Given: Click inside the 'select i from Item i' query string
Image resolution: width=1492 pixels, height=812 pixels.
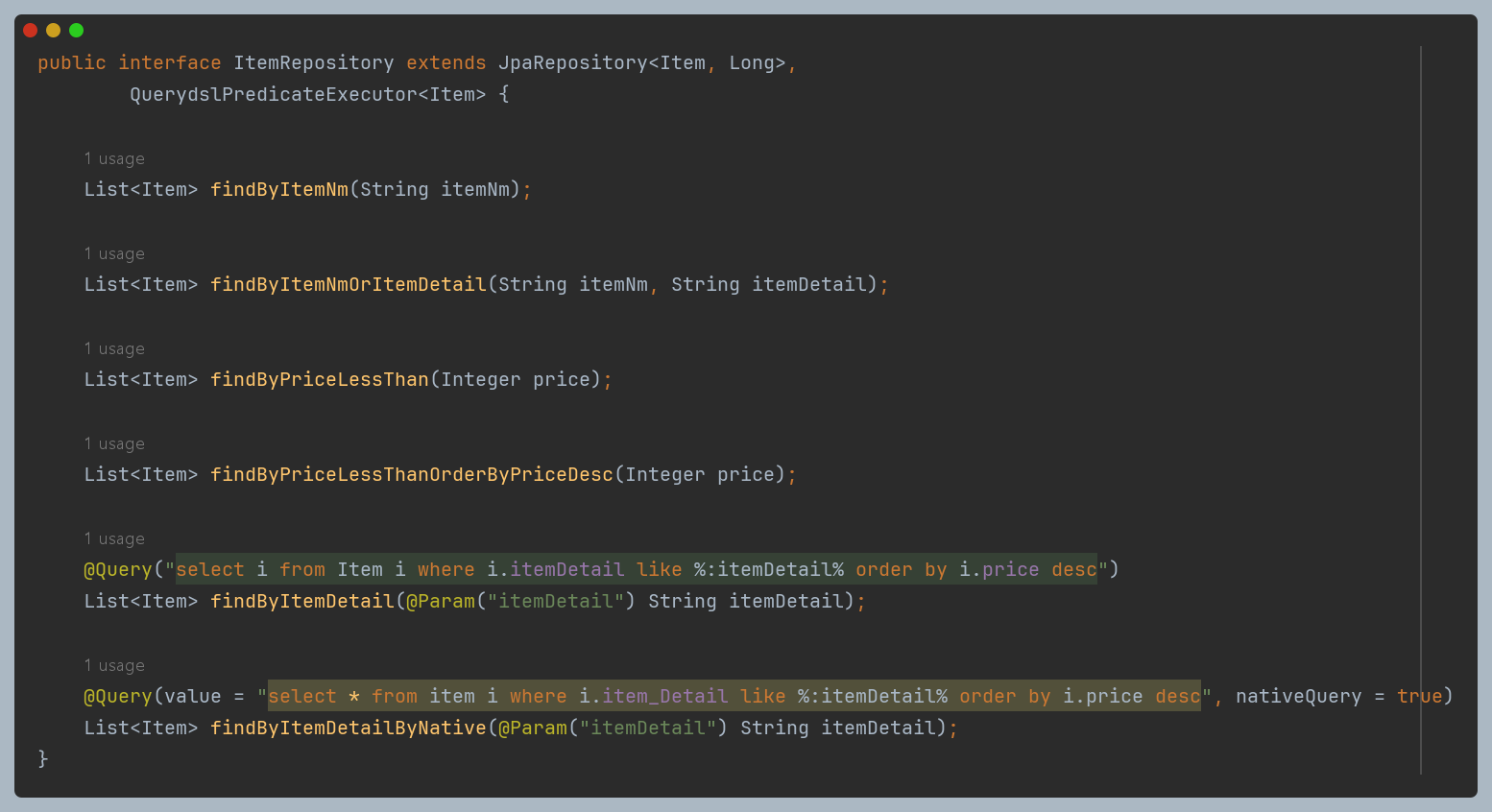Looking at the screenshot, I should pyautogui.click(x=637, y=569).
